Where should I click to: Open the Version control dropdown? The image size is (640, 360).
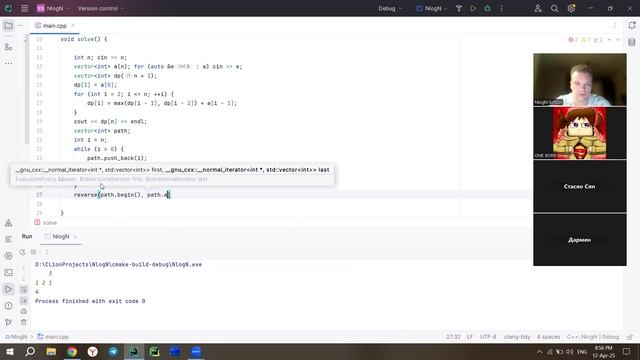[100, 8]
